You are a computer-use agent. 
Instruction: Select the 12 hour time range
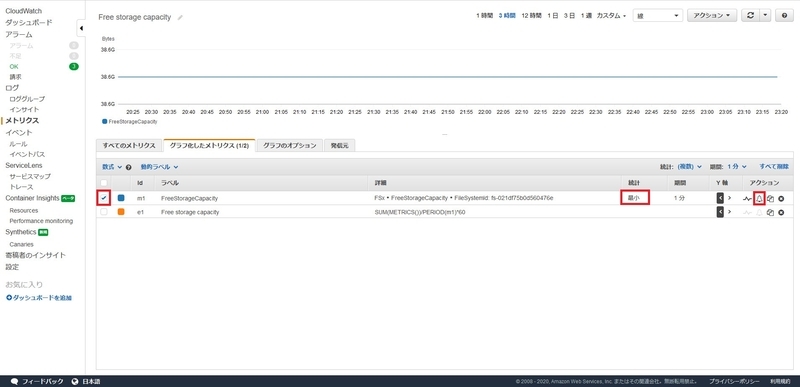(x=532, y=16)
